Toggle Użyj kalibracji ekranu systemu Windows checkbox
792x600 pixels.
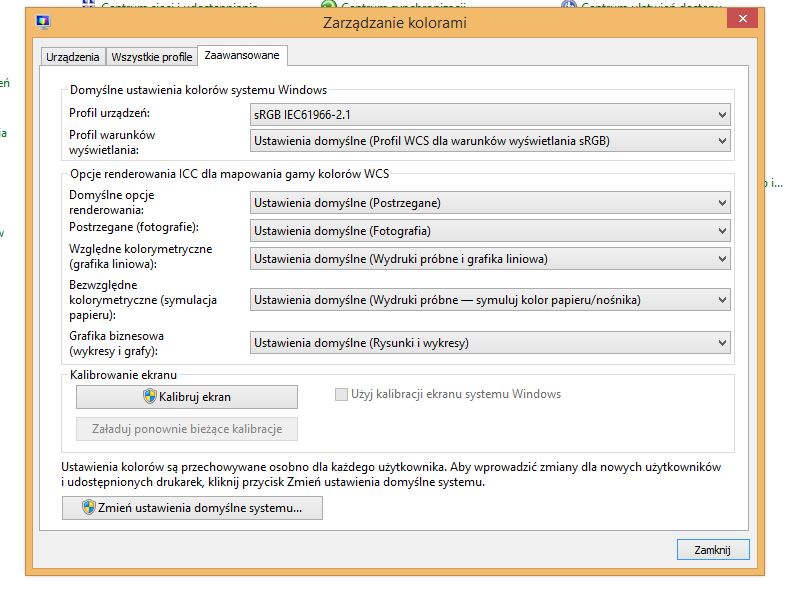click(x=341, y=394)
